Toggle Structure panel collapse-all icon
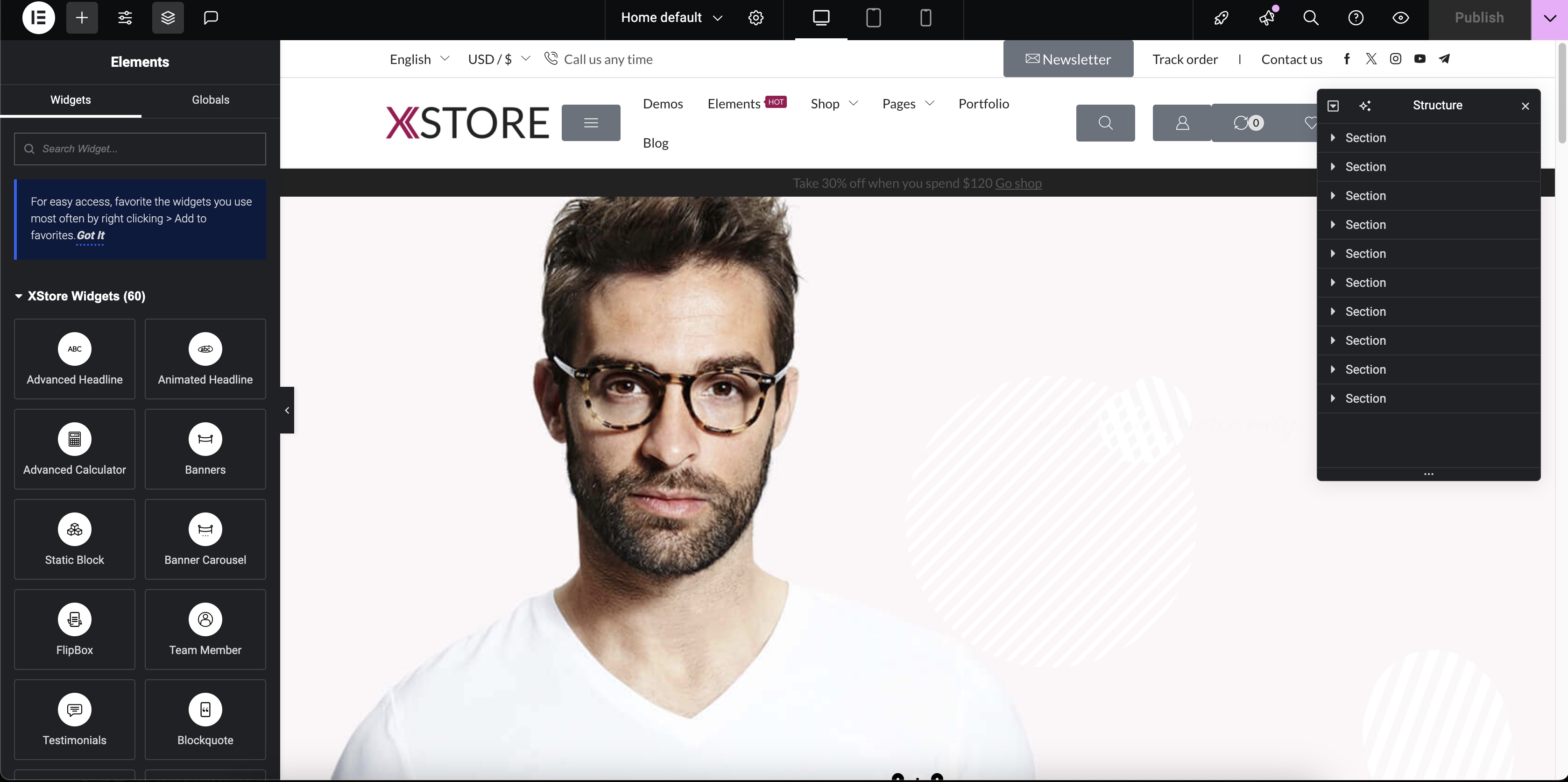 [1333, 106]
